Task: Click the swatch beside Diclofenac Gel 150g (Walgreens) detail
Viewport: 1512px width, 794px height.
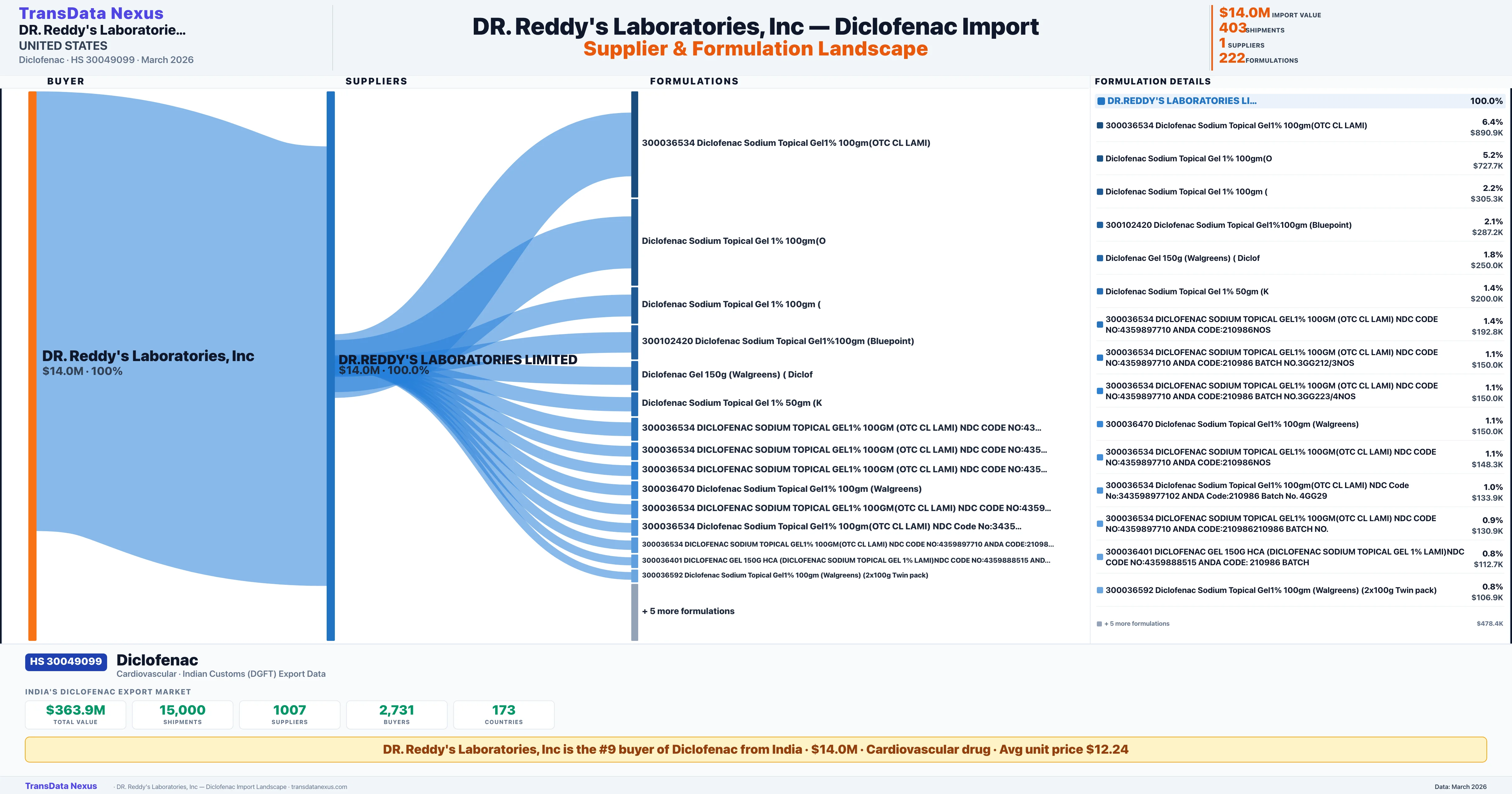Action: (1100, 258)
